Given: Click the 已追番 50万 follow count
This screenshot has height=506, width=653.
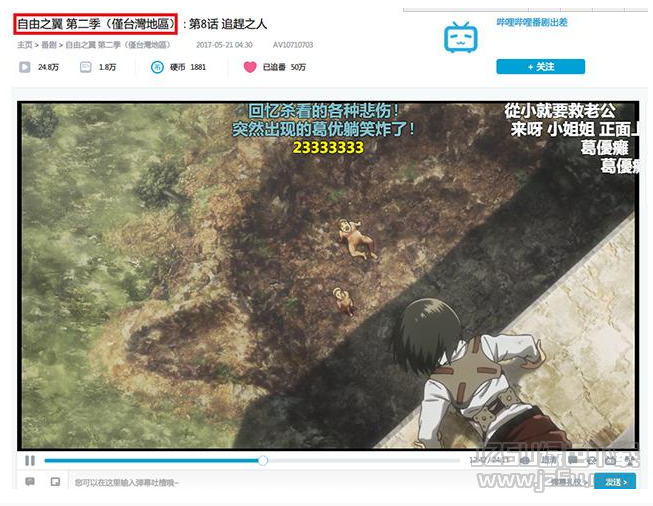Looking at the screenshot, I should 284,67.
